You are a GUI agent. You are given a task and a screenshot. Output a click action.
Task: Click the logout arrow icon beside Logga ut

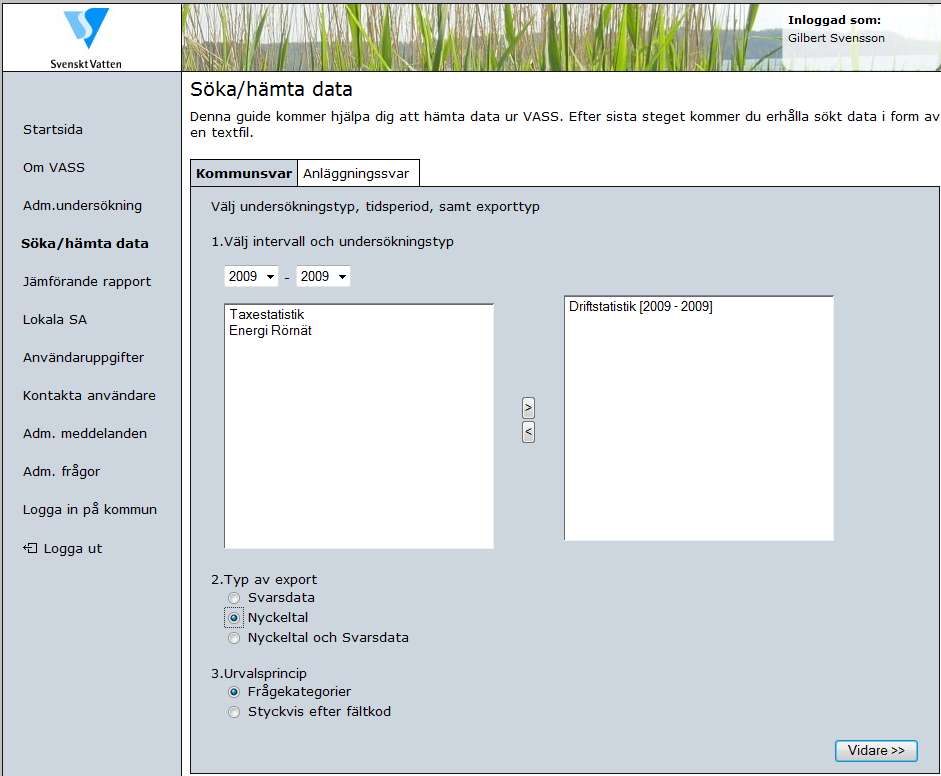(30, 548)
